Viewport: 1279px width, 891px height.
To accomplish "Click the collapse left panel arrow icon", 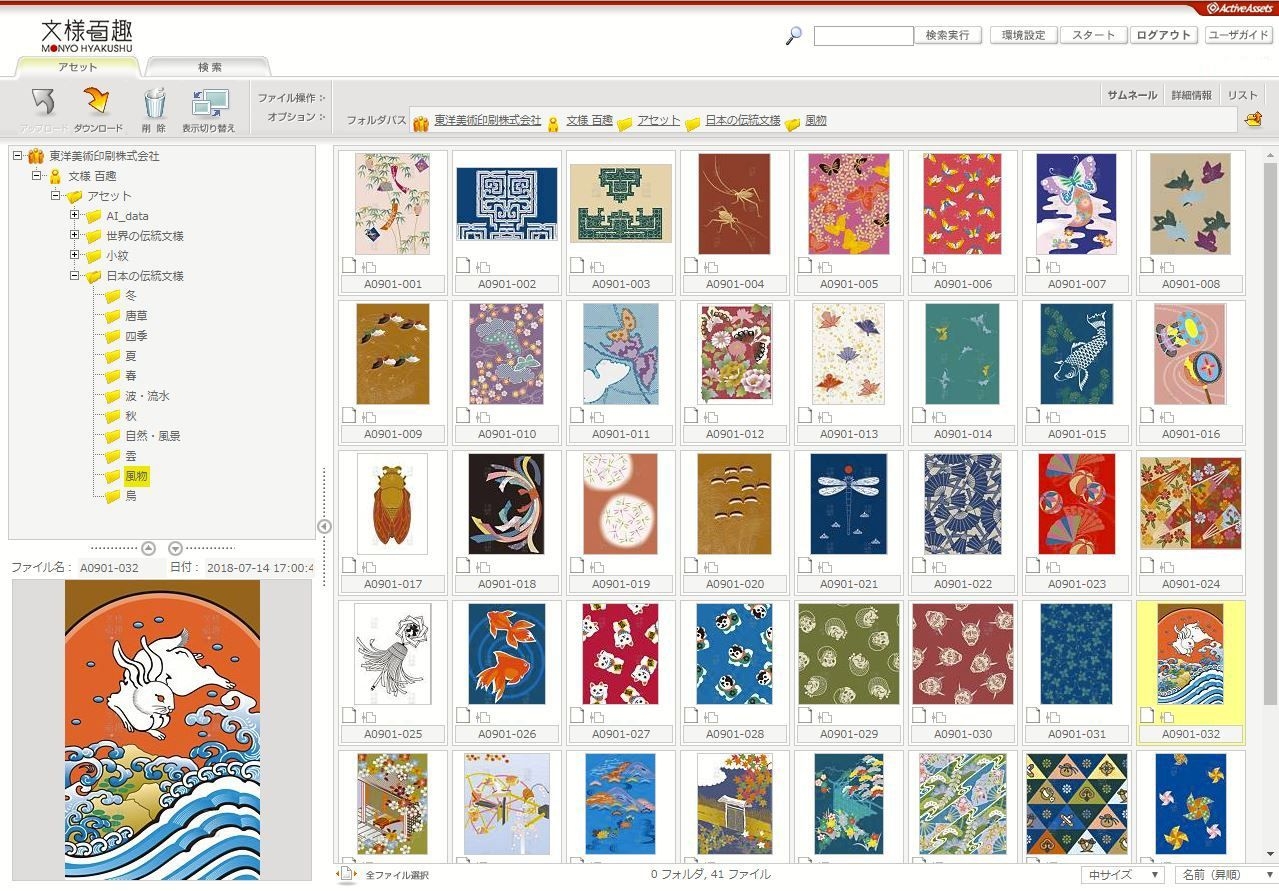I will (x=324, y=526).
